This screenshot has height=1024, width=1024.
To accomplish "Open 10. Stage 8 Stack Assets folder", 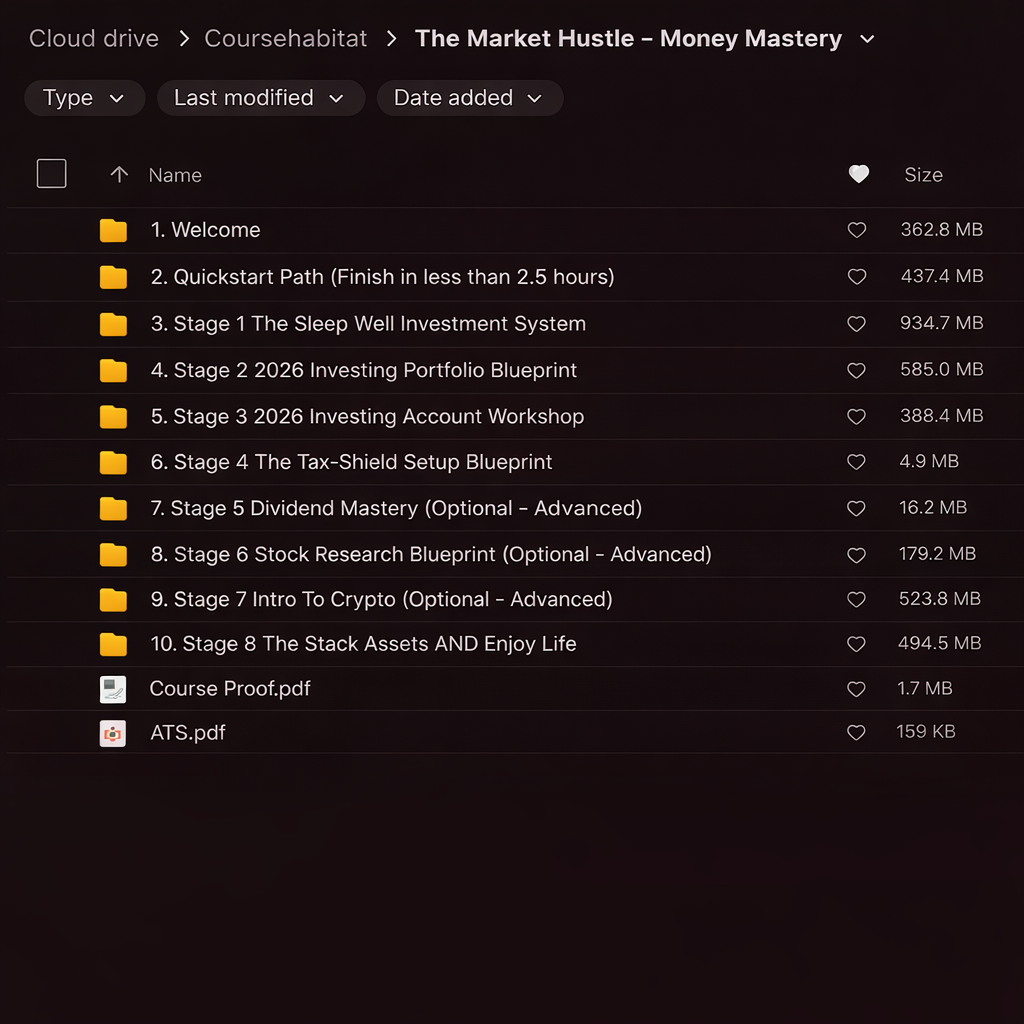I will coord(363,644).
